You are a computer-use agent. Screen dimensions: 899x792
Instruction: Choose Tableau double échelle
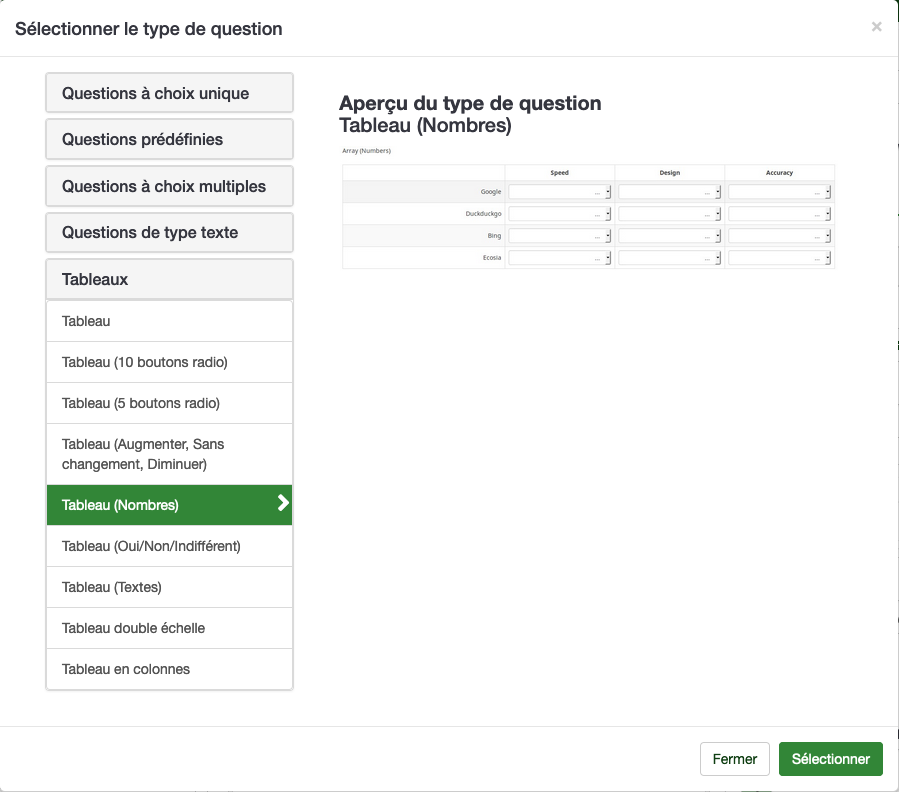[x=169, y=628]
